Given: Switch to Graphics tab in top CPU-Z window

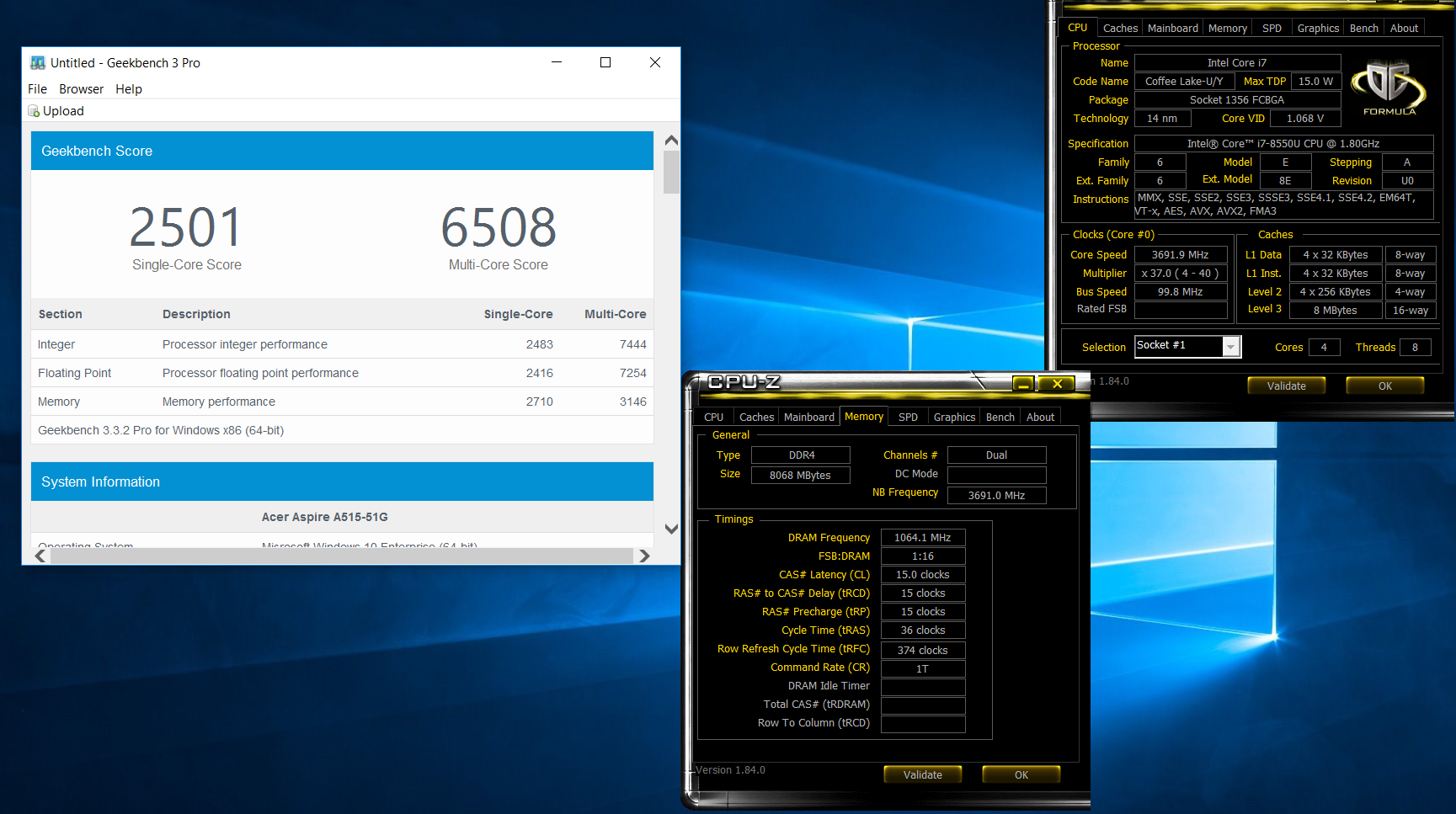Looking at the screenshot, I should pos(1318,29).
